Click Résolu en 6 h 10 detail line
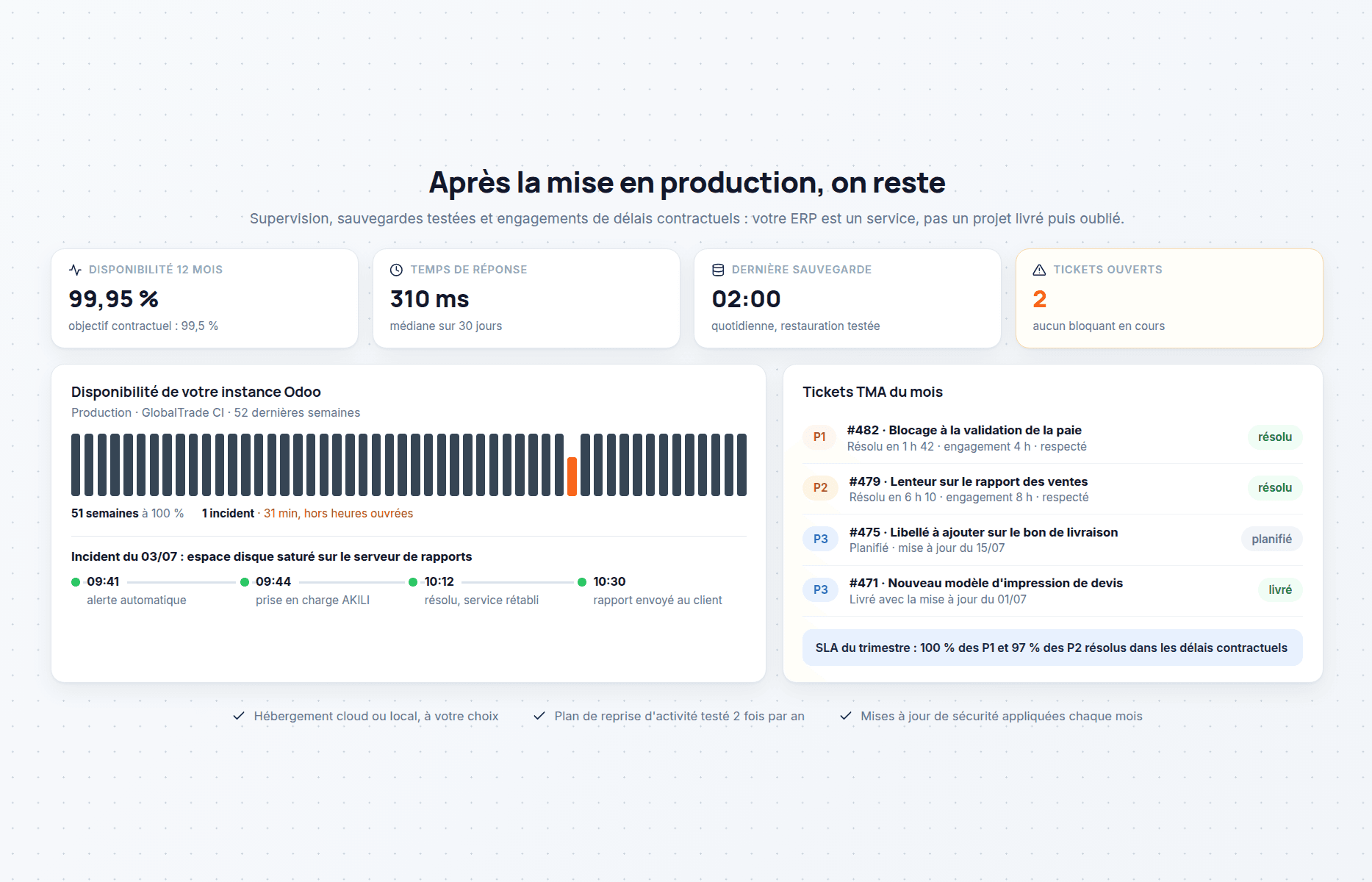 click(969, 497)
